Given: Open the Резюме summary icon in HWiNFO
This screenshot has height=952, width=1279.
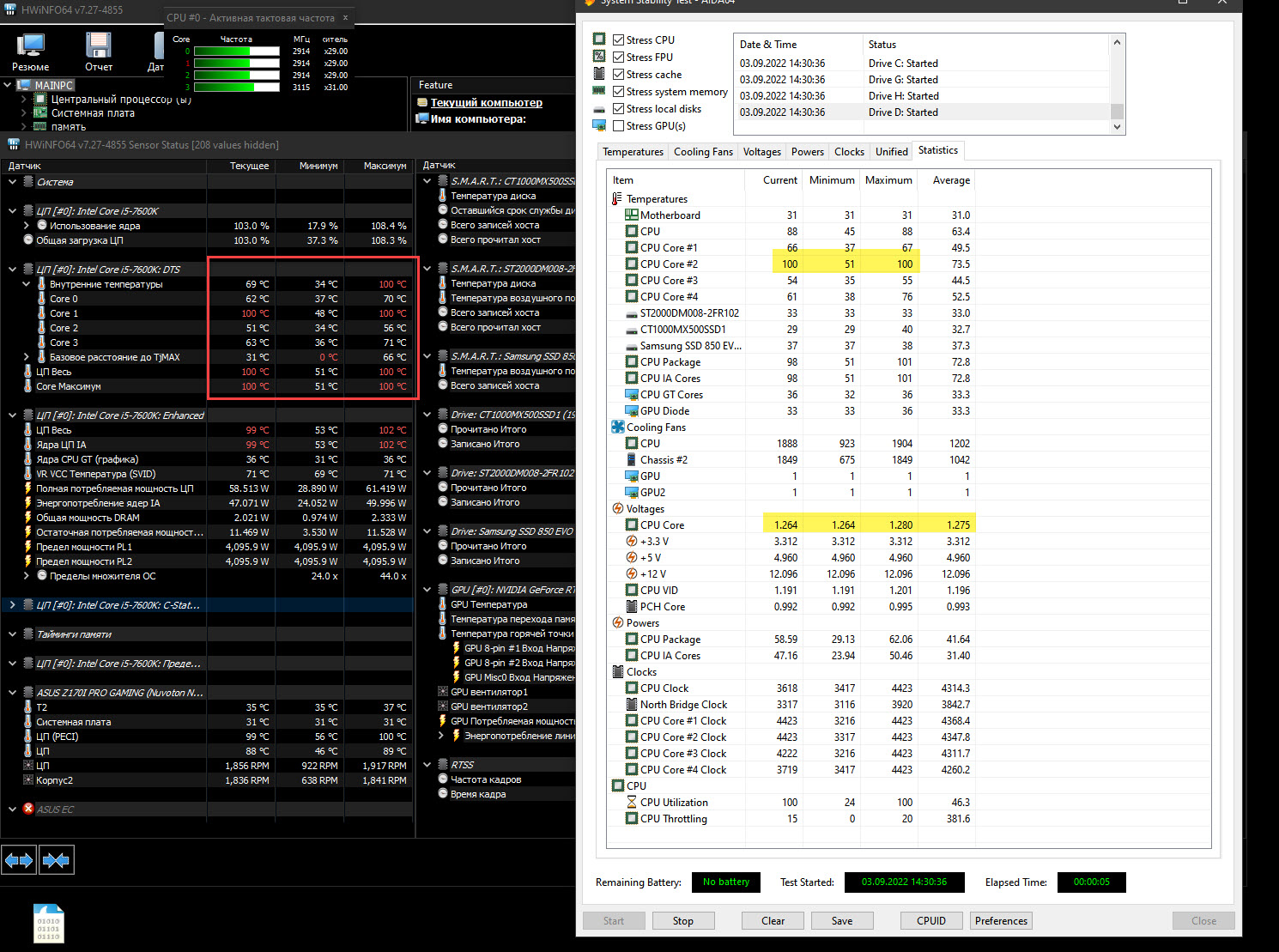Looking at the screenshot, I should (x=31, y=45).
